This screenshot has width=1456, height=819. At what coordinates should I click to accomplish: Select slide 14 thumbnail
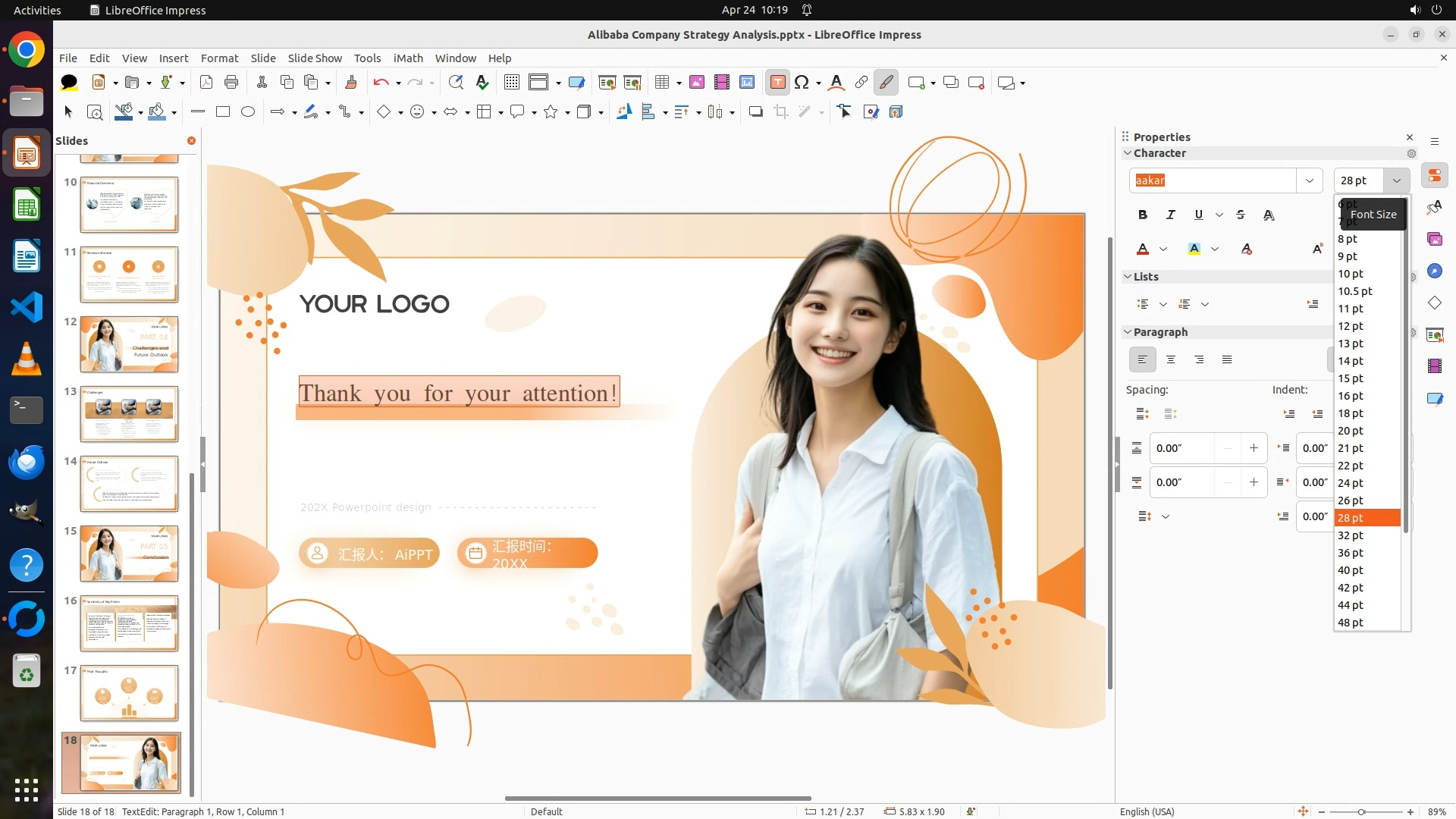[129, 484]
